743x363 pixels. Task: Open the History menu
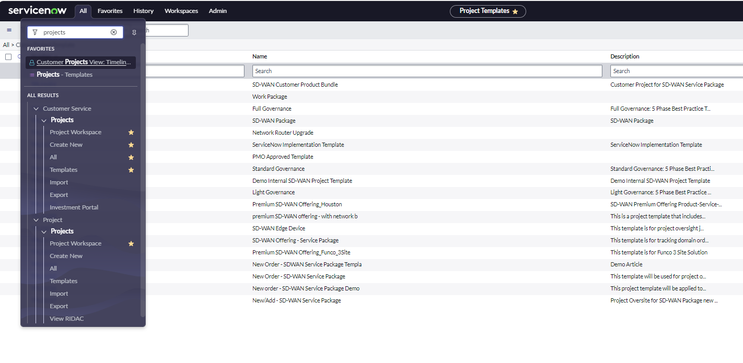coord(144,11)
